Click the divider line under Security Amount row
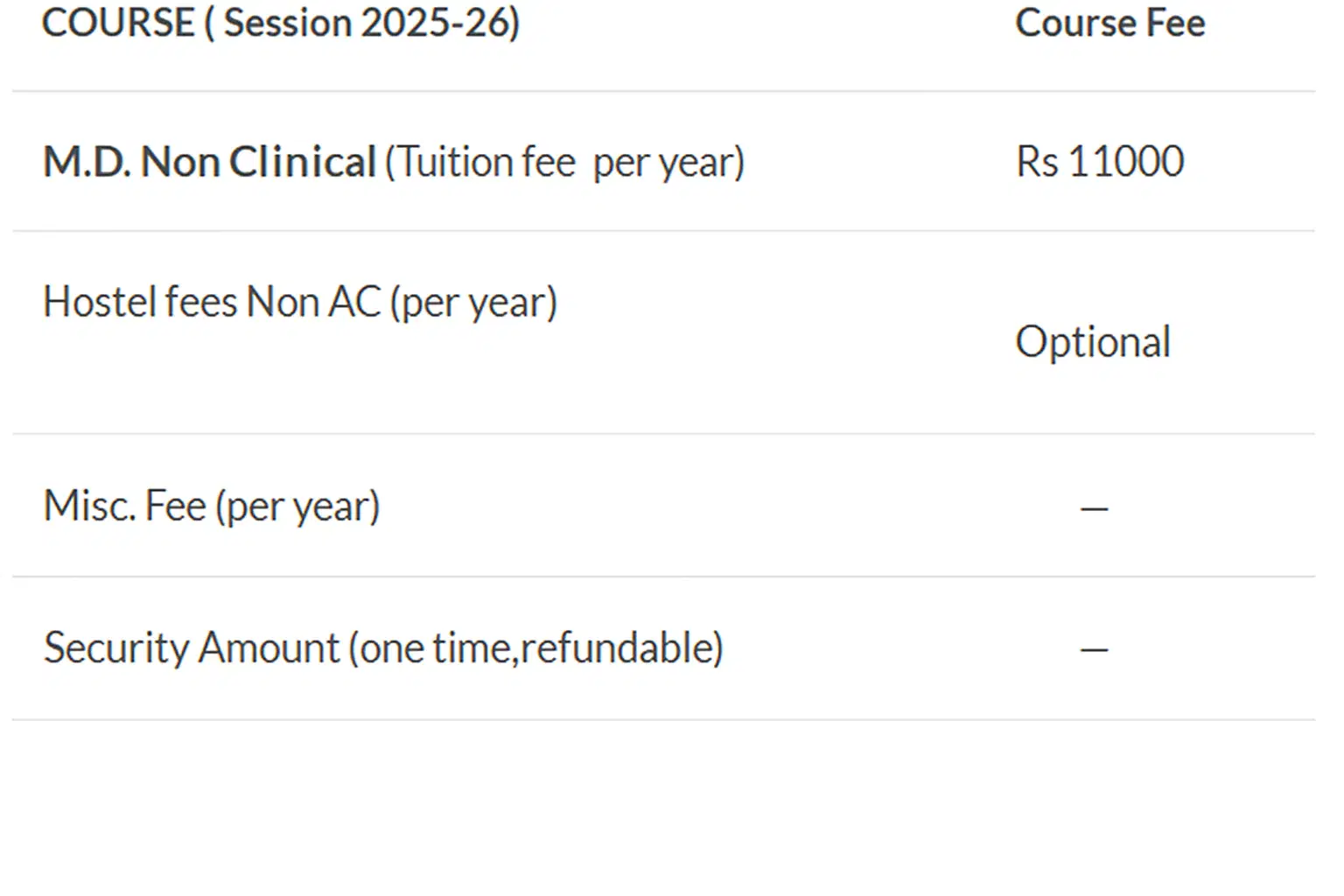 (663, 720)
